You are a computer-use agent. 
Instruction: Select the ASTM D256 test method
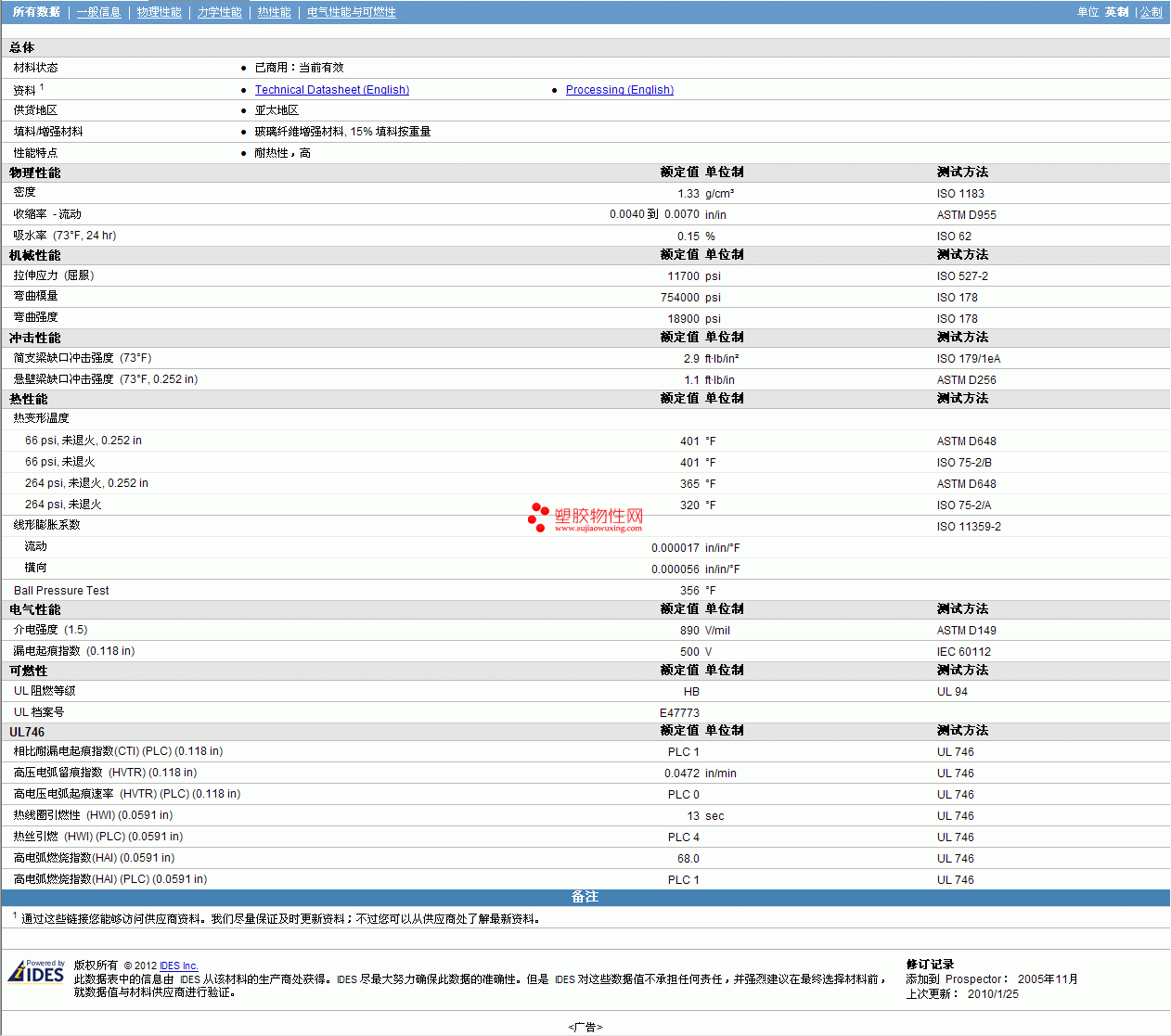point(966,380)
